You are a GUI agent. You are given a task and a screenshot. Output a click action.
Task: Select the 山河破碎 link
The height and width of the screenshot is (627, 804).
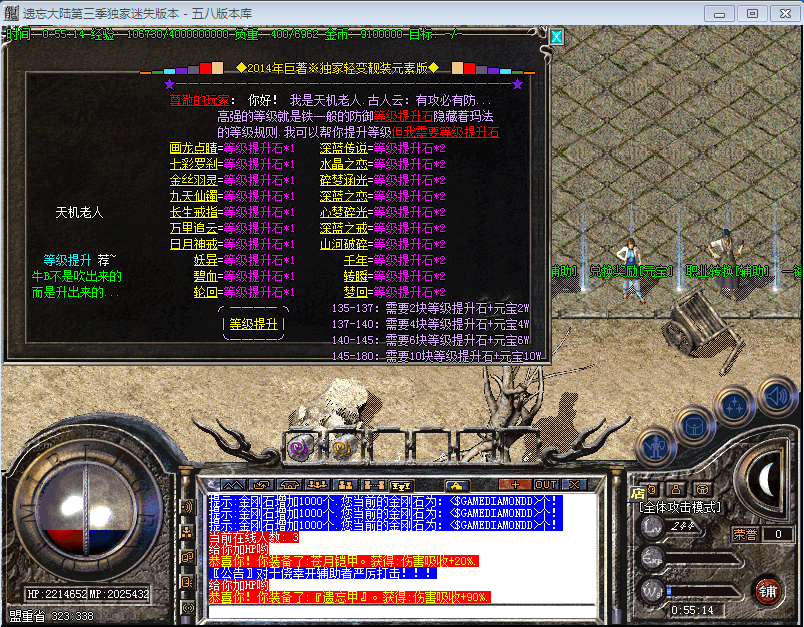(x=344, y=244)
